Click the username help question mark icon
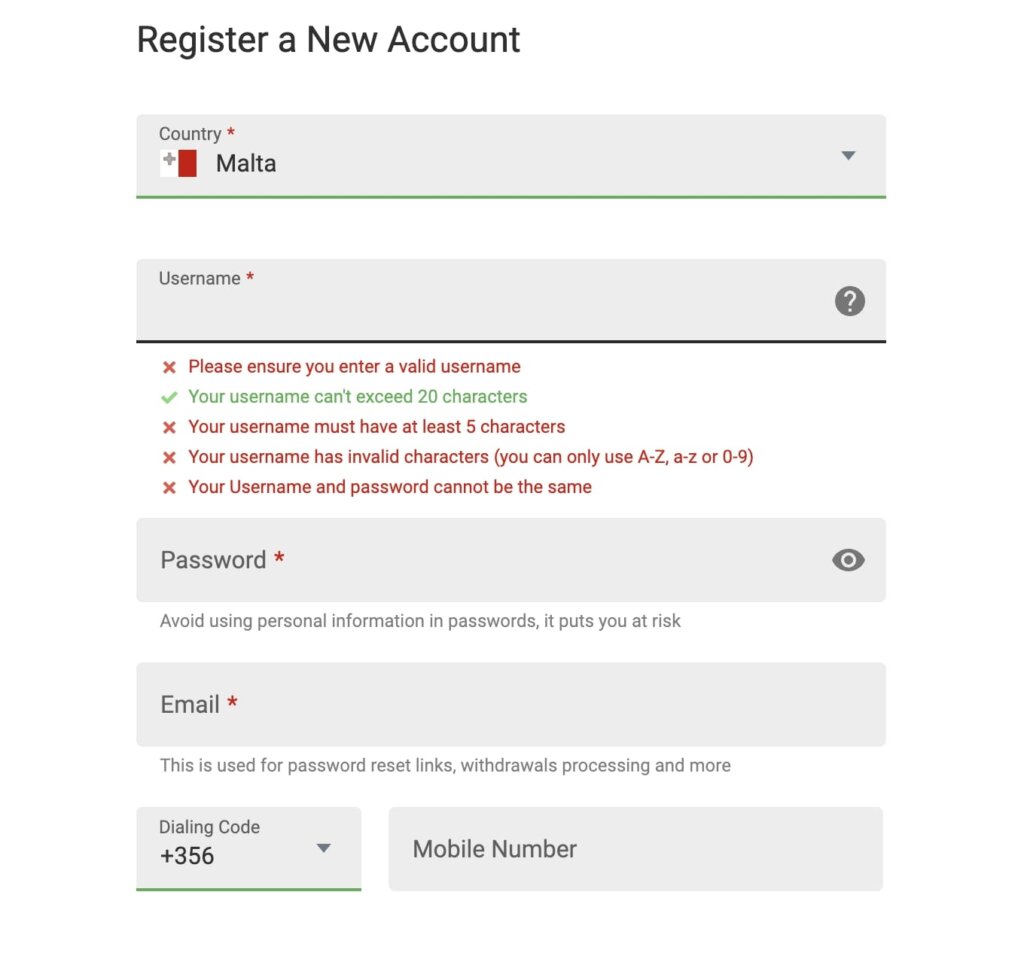 point(850,301)
